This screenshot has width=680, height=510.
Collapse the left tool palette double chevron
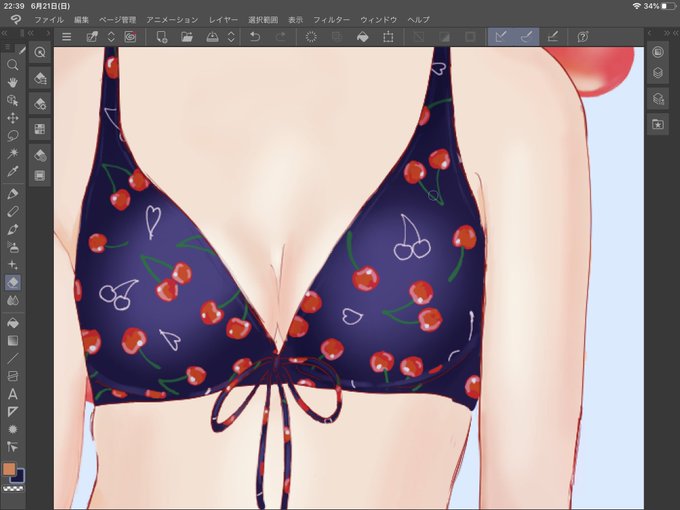point(5,33)
